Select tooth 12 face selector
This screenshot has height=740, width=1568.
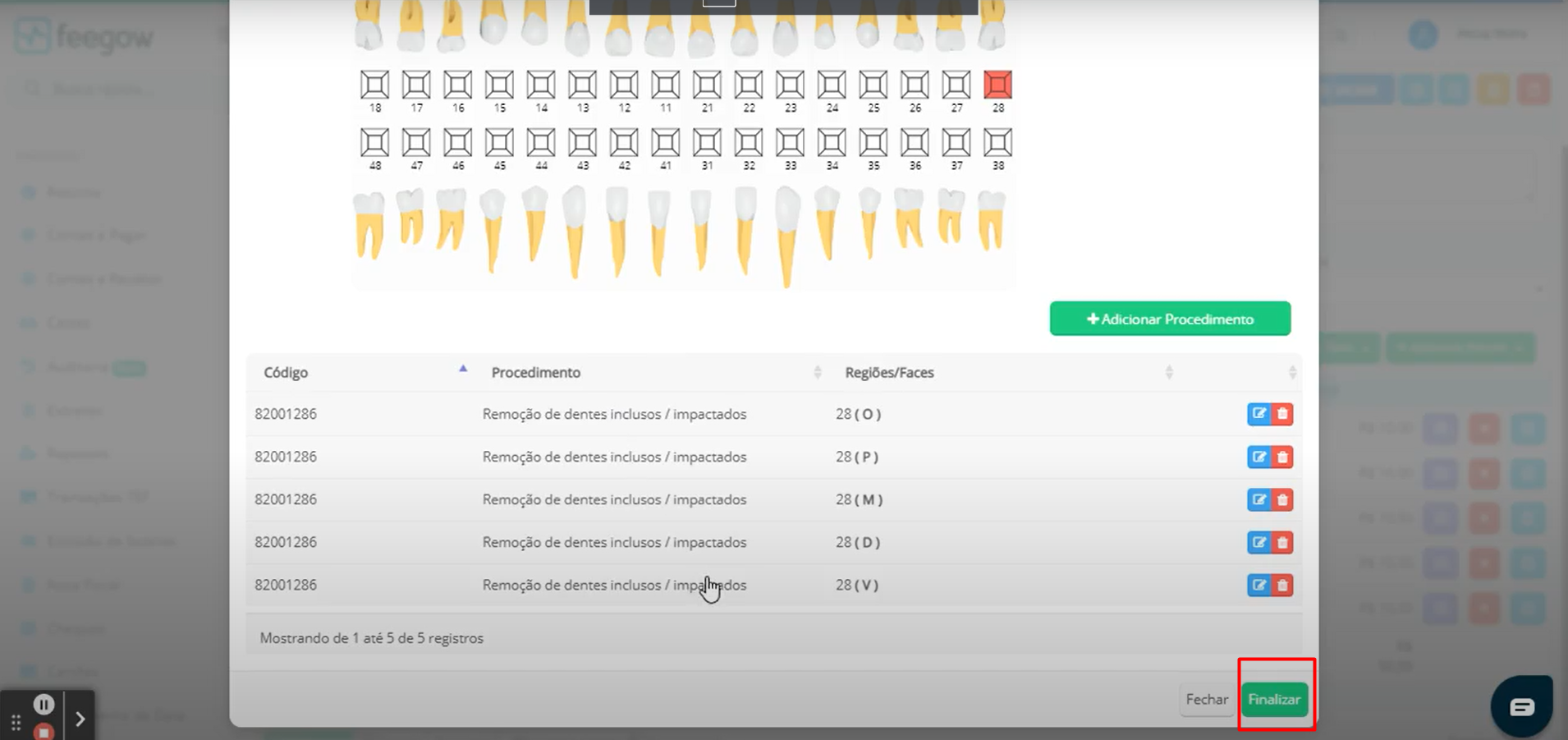pos(624,85)
